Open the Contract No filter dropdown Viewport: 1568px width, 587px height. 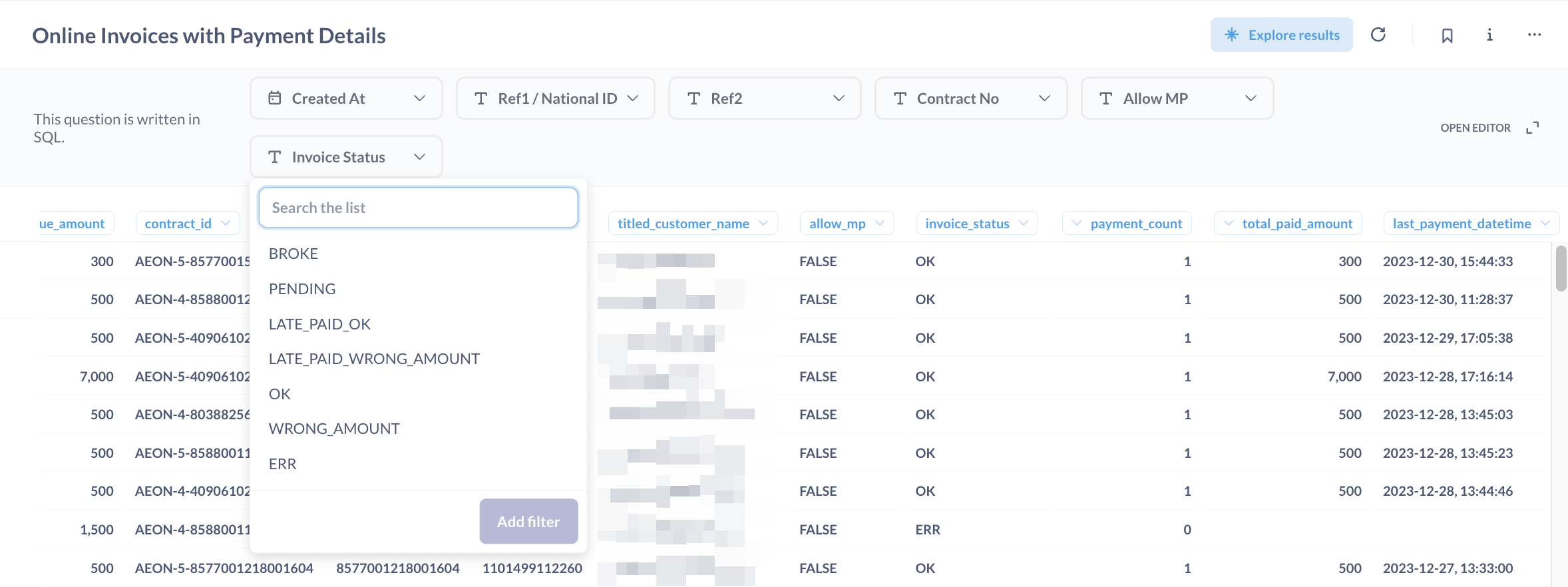(1044, 98)
